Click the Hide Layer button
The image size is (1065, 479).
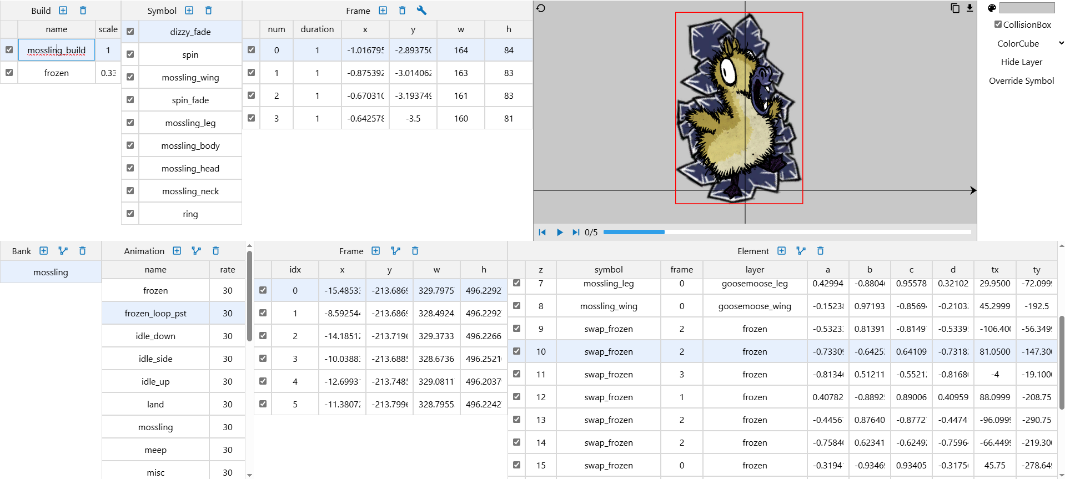point(1021,62)
